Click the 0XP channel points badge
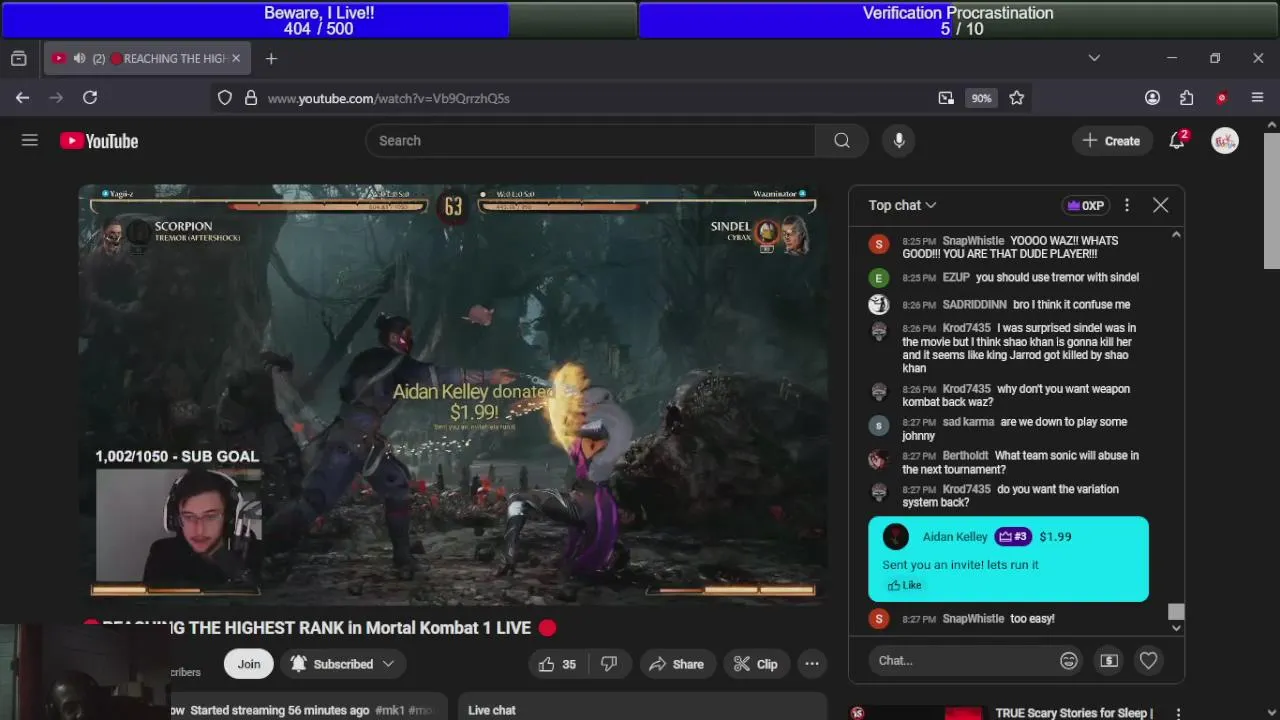The height and width of the screenshot is (720, 1280). click(1086, 205)
